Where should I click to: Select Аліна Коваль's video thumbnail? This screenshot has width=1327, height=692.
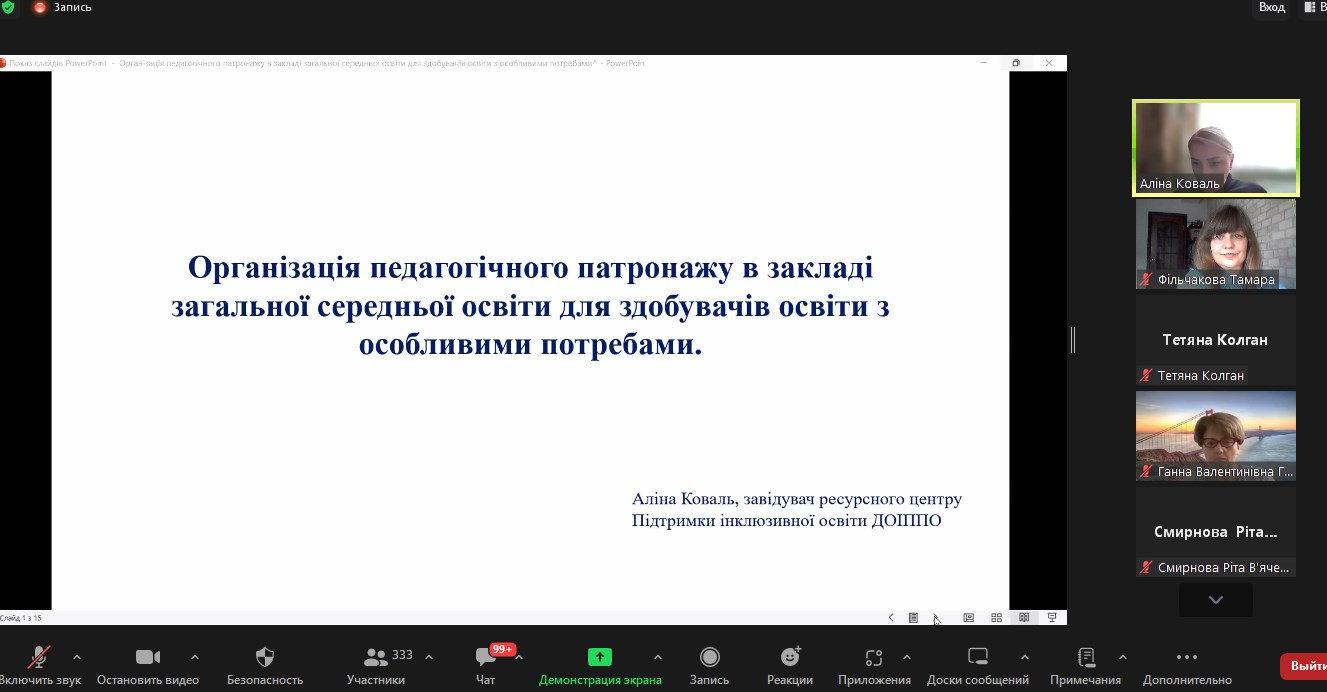pyautogui.click(x=1215, y=148)
